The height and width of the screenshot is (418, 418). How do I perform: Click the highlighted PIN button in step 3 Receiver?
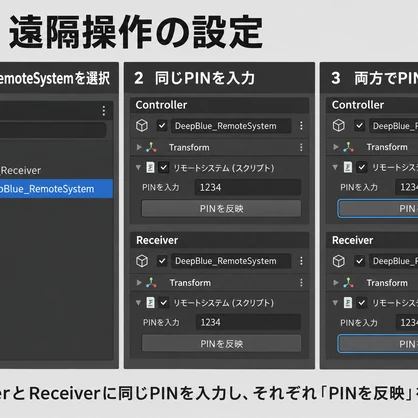click(x=378, y=344)
